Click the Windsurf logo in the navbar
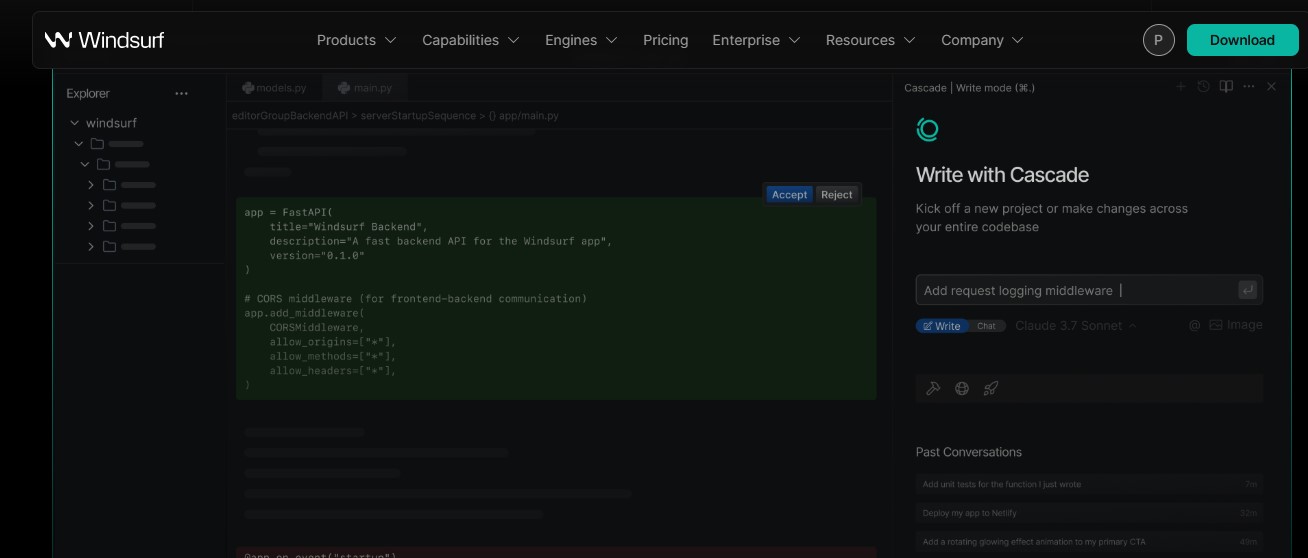Viewport: 1308px width, 558px height. (104, 40)
